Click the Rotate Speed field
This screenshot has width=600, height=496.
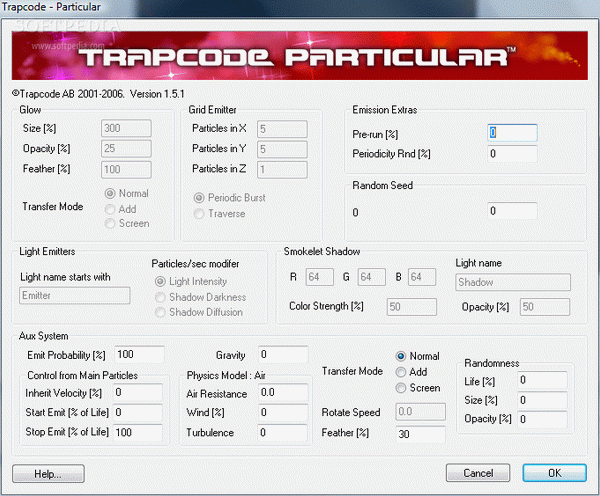(421, 412)
